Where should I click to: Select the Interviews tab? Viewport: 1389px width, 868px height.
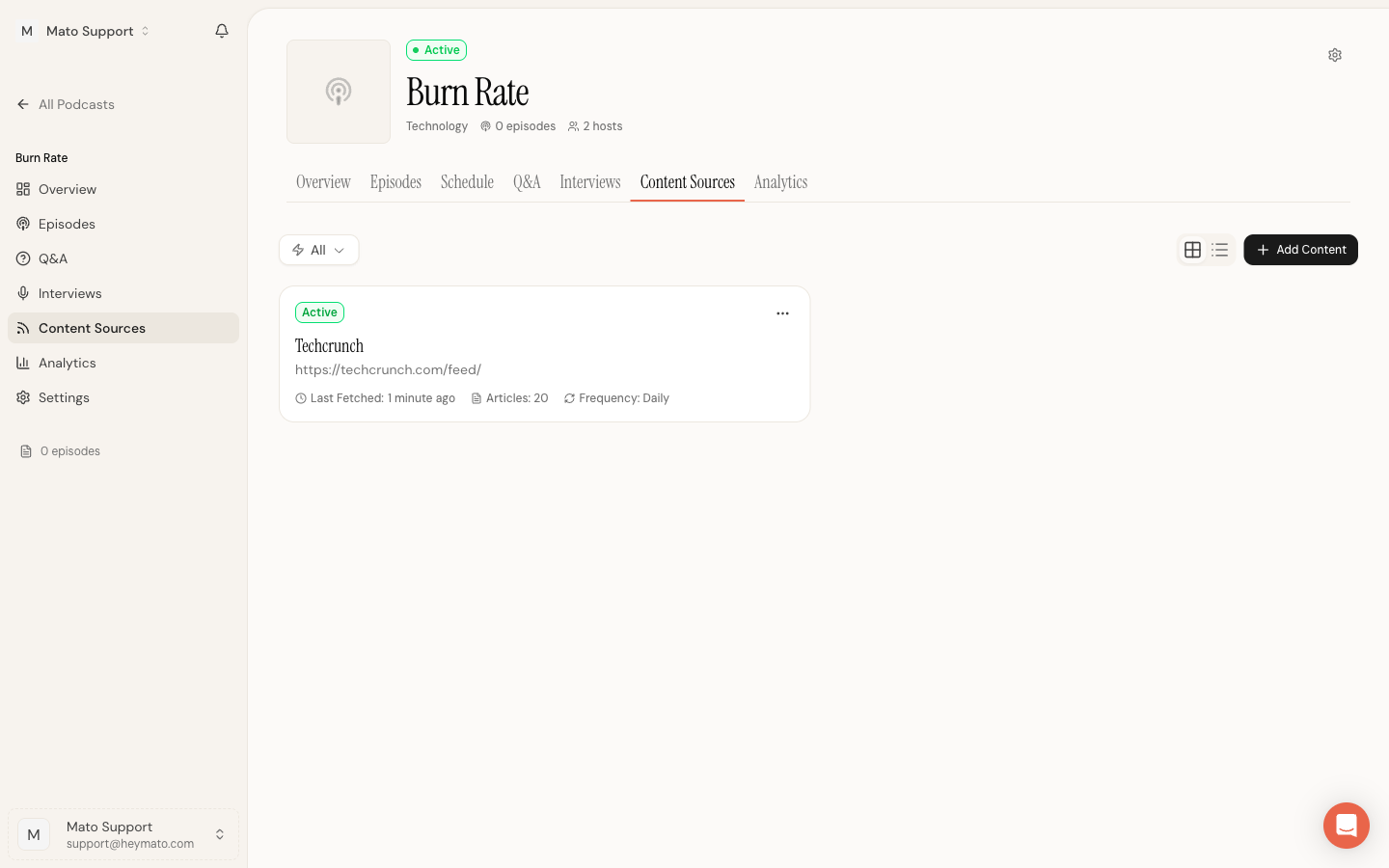pos(590,182)
